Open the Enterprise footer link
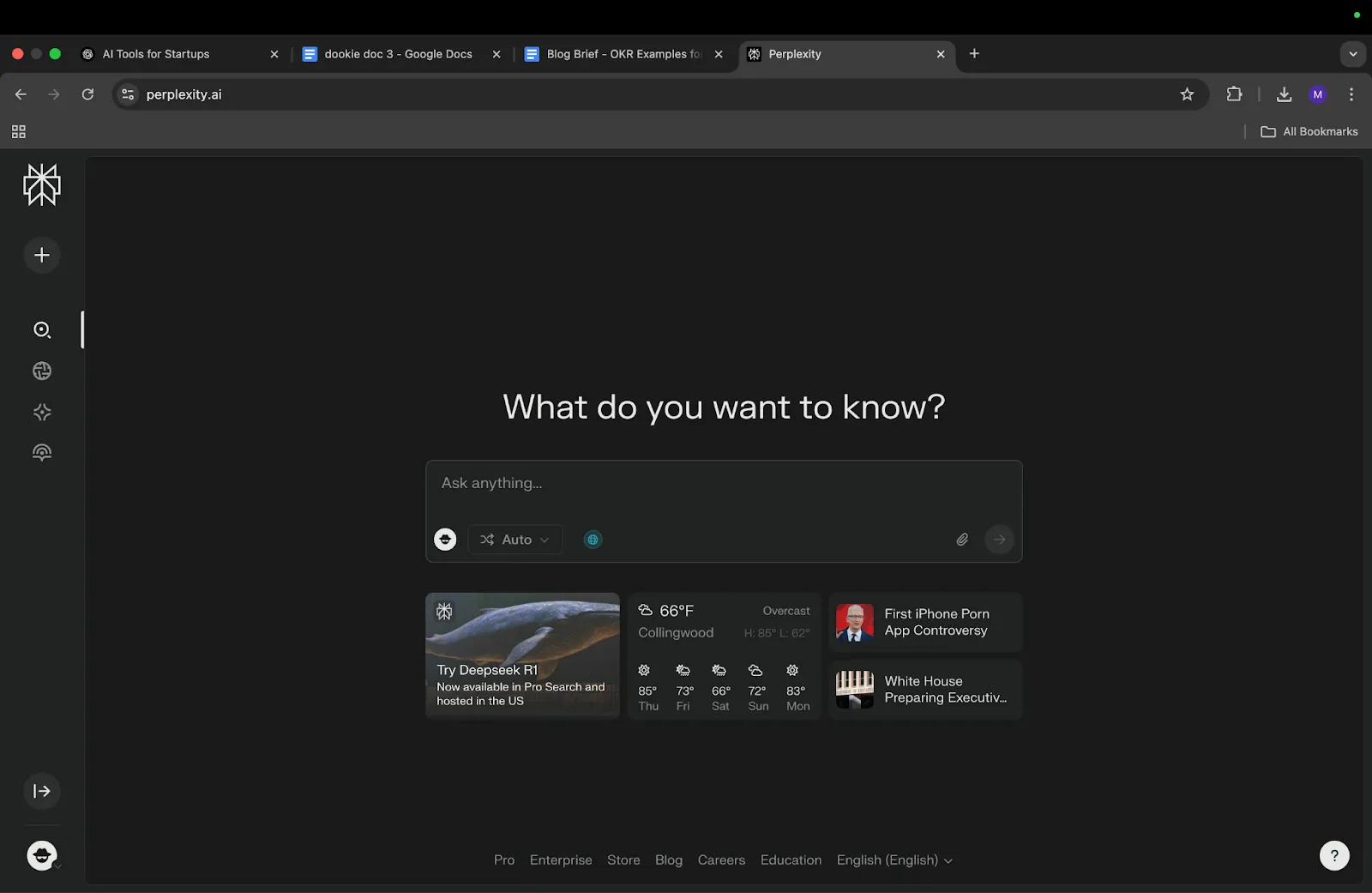This screenshot has width=1372, height=893. pyautogui.click(x=561, y=860)
